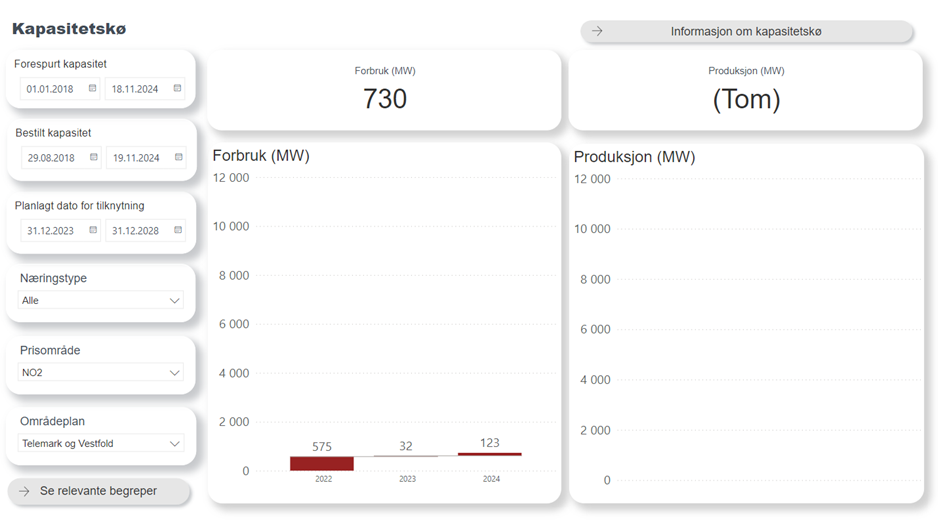Click the Informasjon om kapasitetskø button

pos(746,32)
